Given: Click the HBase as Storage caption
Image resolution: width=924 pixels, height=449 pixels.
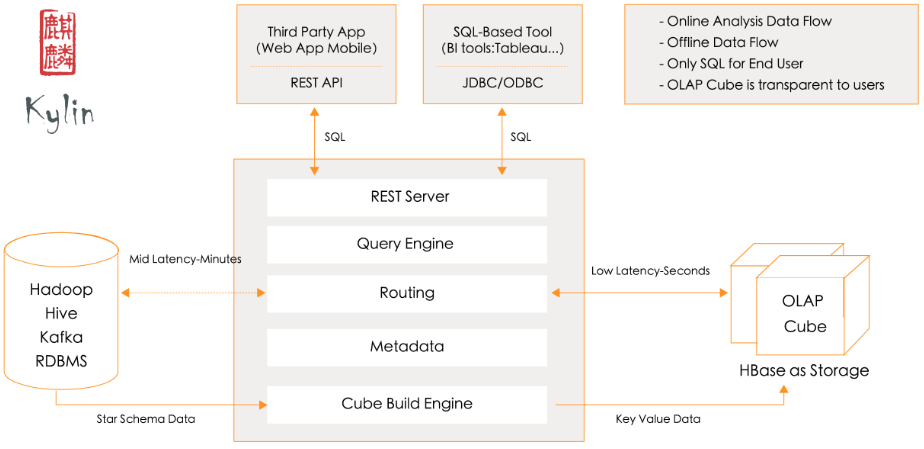Looking at the screenshot, I should point(804,371).
